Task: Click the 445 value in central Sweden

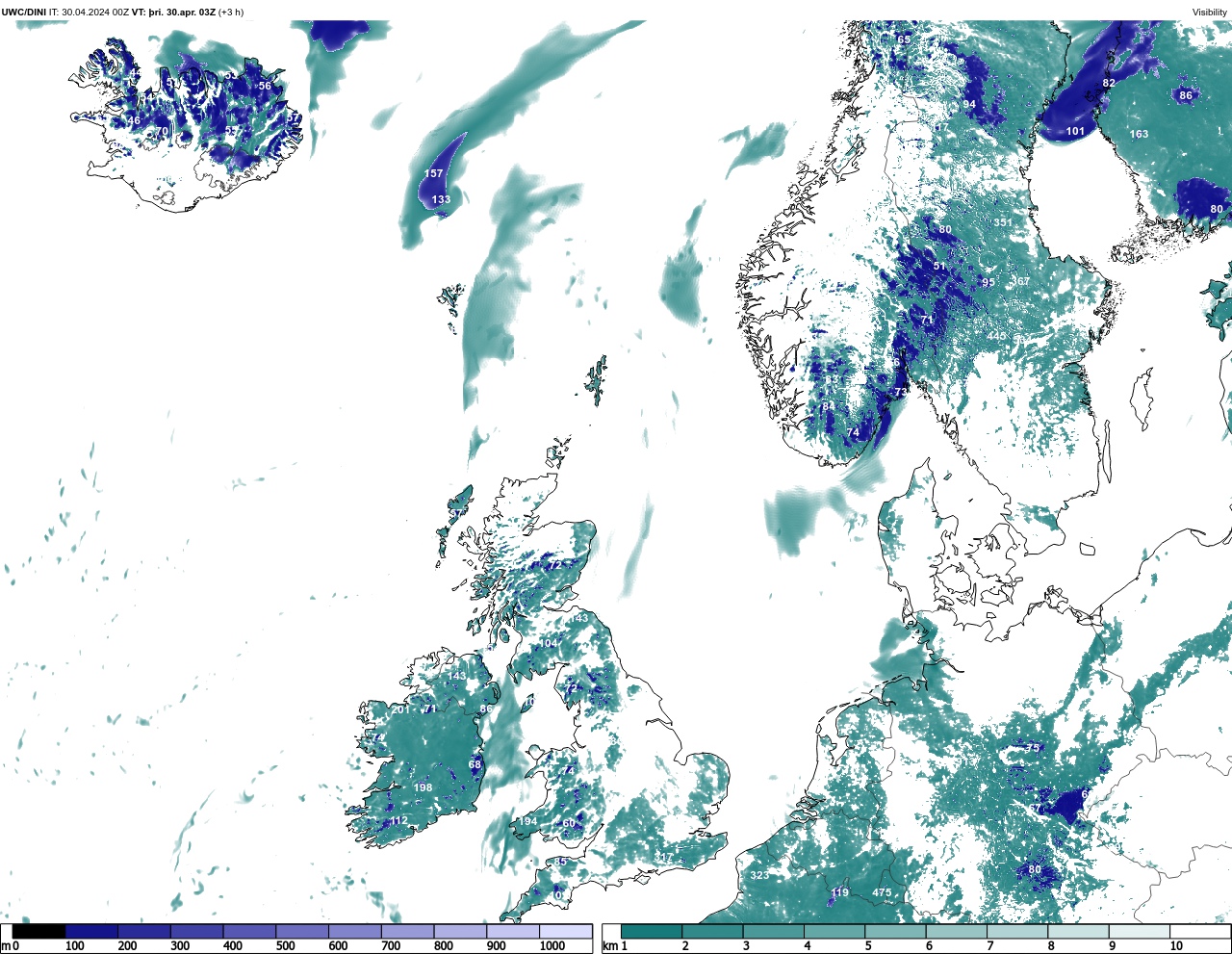Action: 996,337
